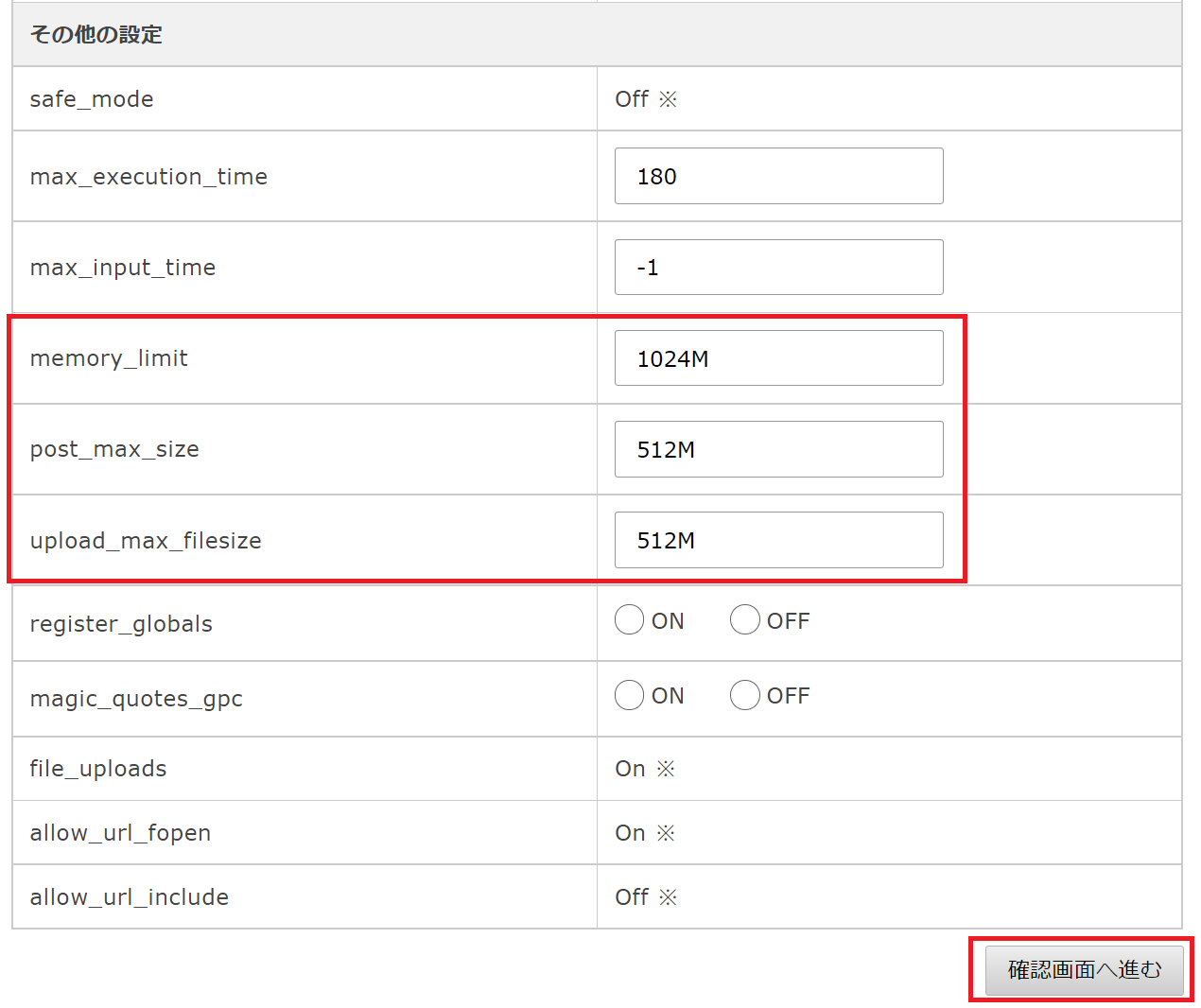Select ON for register_globals
Image resolution: width=1201 pixels, height=1008 pixels.
[629, 620]
